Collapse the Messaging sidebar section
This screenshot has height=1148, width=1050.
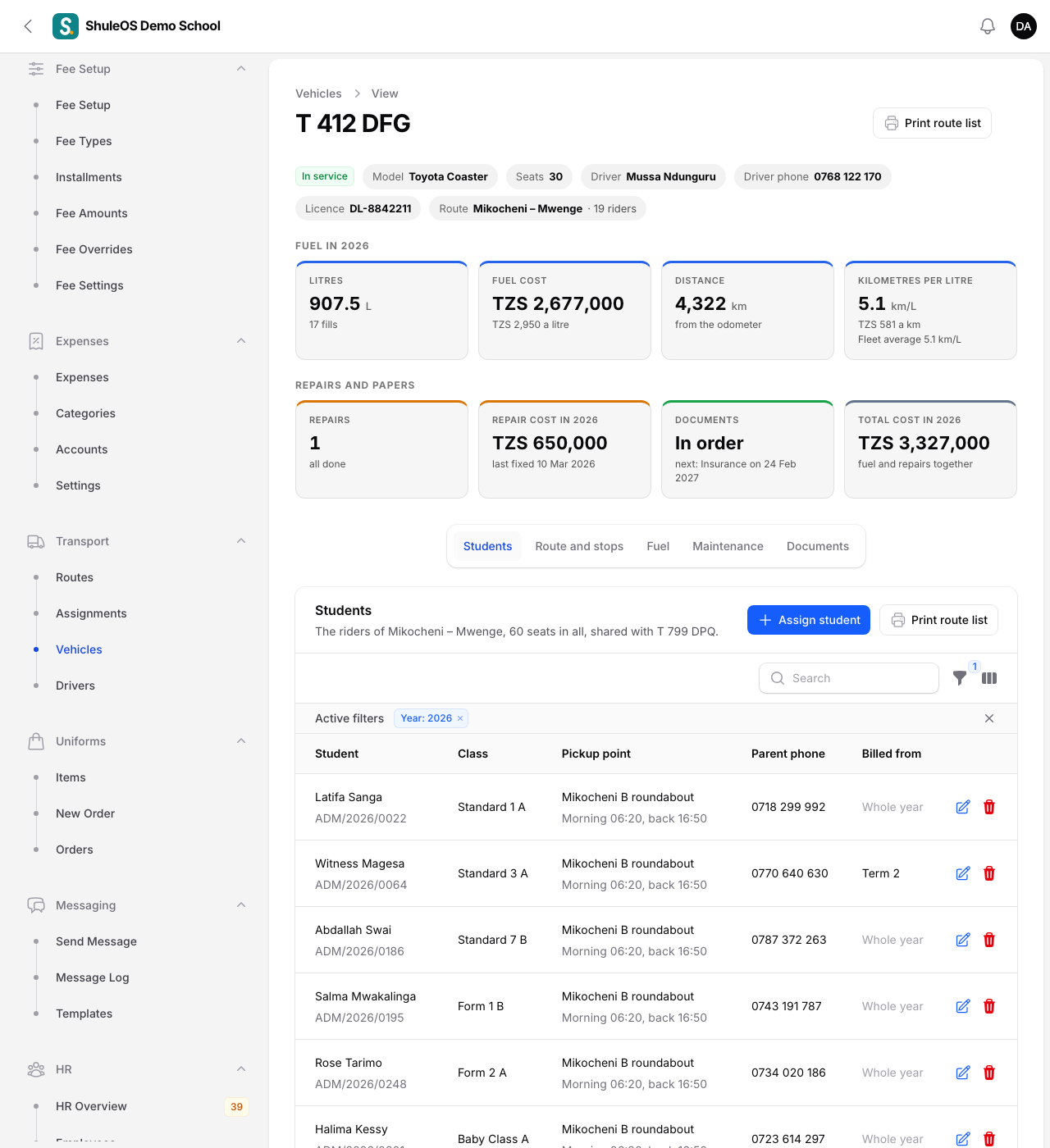click(241, 905)
